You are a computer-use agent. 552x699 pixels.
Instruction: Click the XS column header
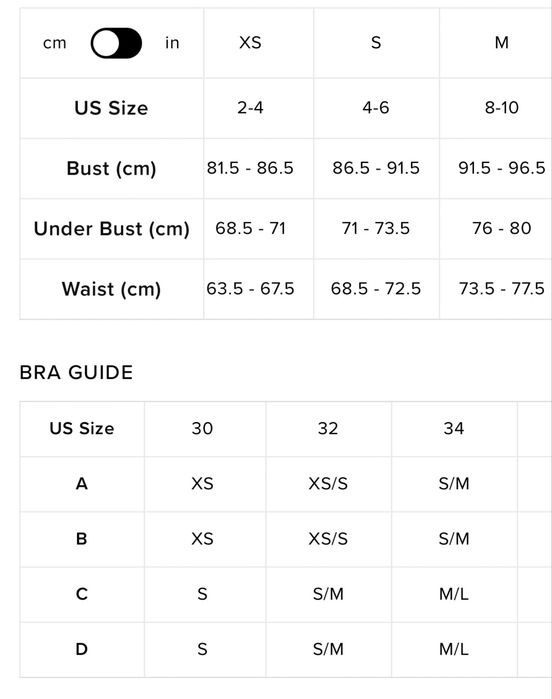[250, 43]
